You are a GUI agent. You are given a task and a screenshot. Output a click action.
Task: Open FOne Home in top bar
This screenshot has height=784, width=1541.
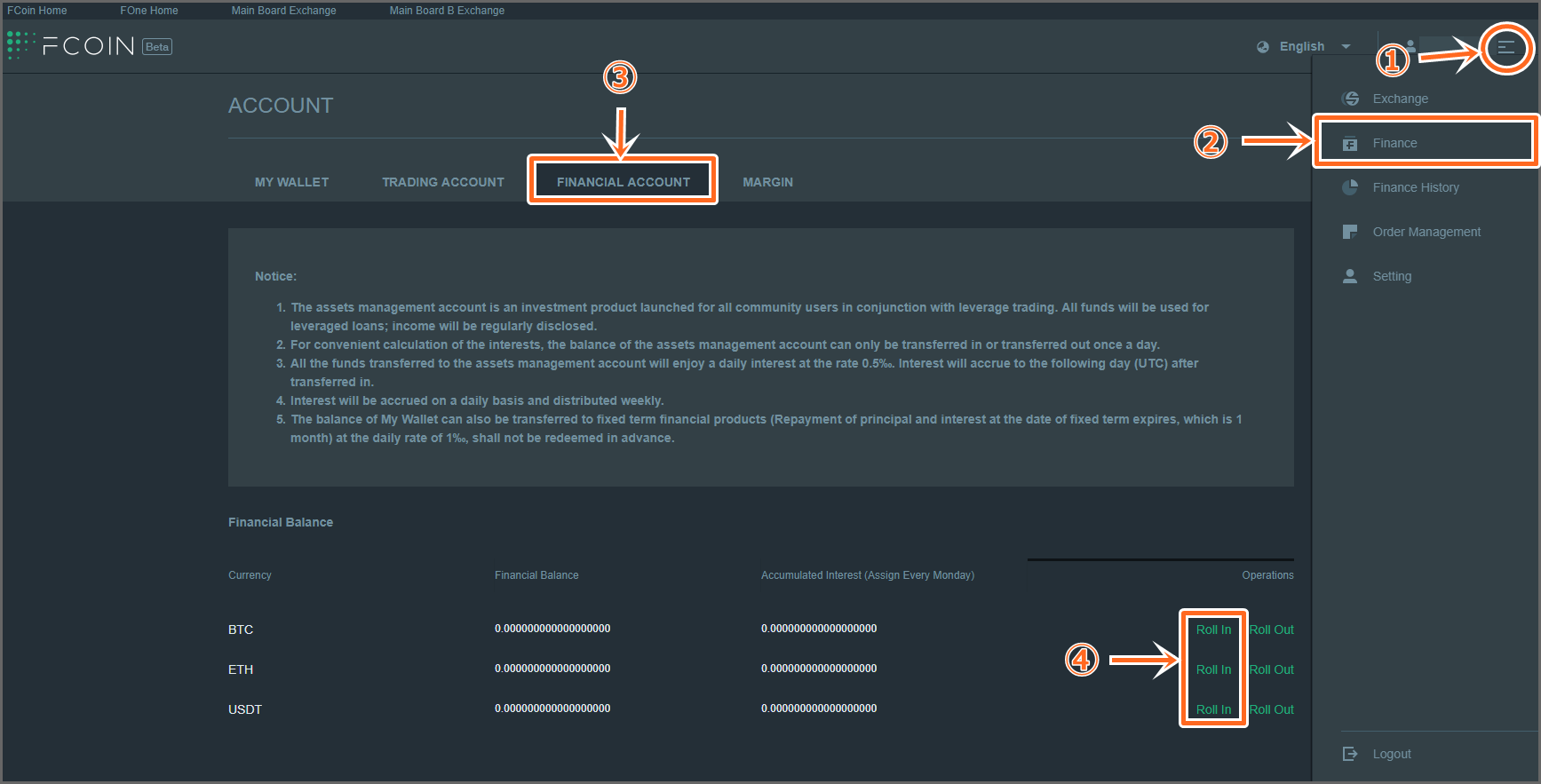click(149, 11)
